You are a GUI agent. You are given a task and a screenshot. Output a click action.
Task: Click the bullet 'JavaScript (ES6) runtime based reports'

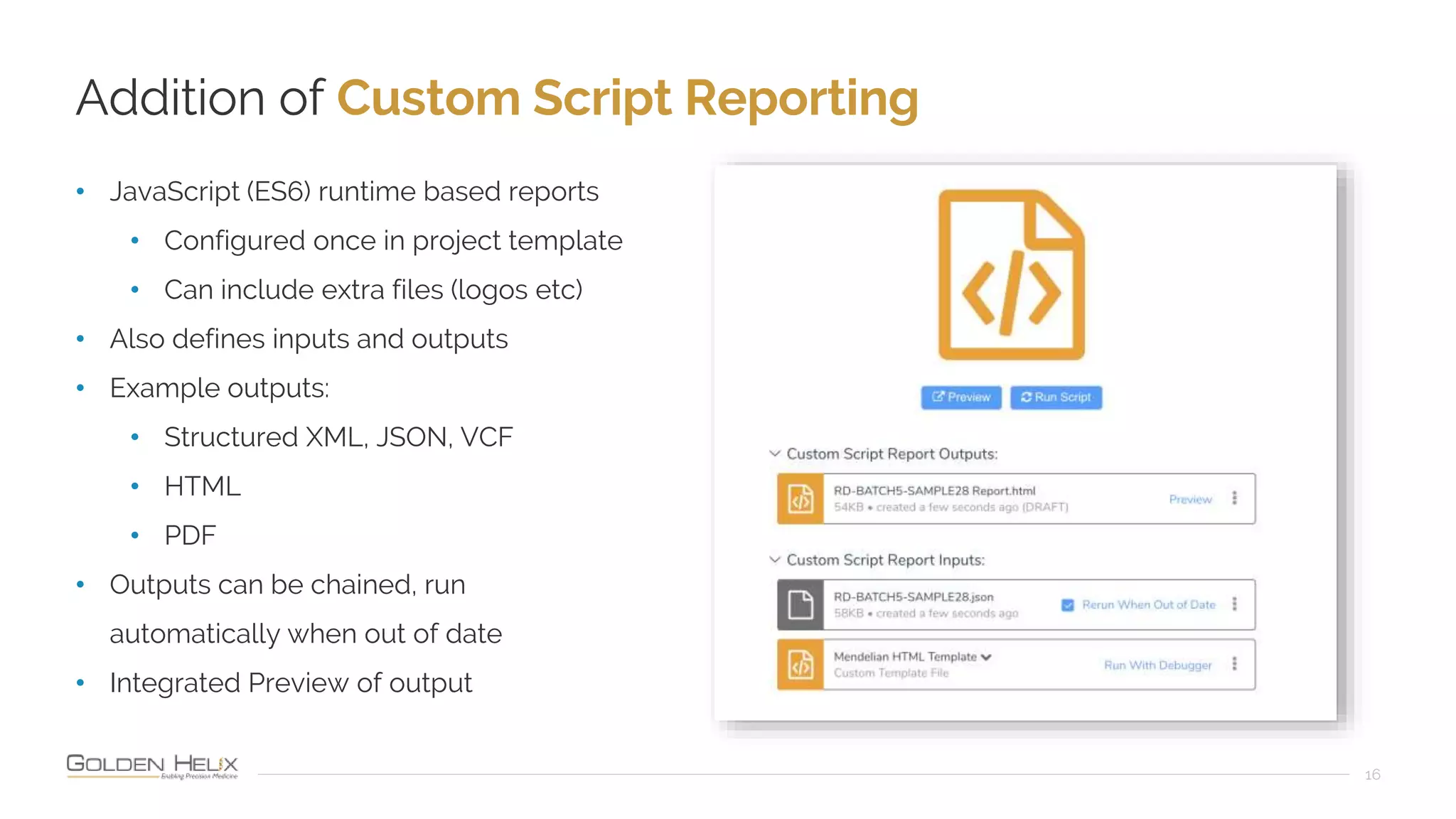tap(354, 191)
